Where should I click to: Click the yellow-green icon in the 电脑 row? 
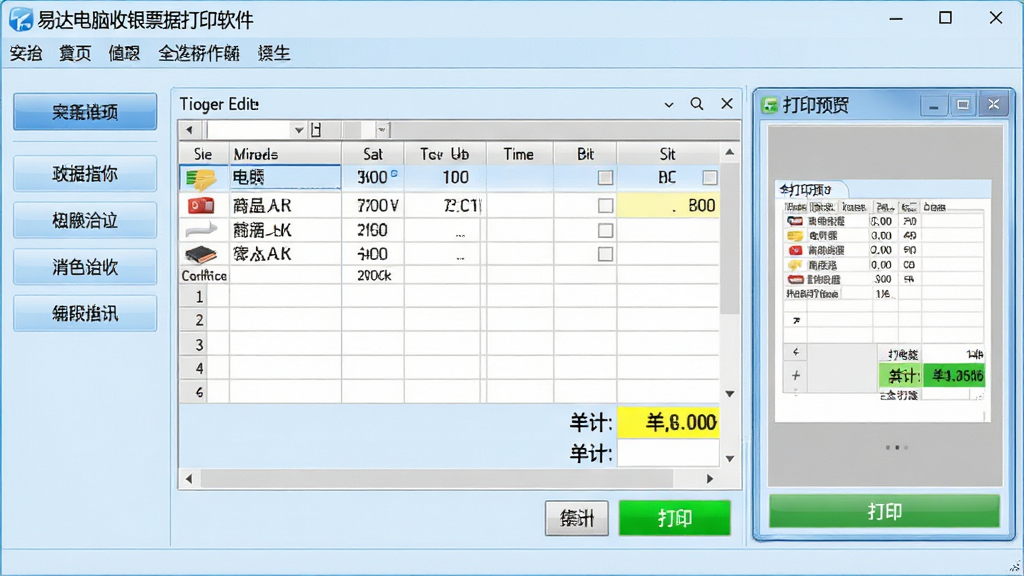click(x=201, y=178)
